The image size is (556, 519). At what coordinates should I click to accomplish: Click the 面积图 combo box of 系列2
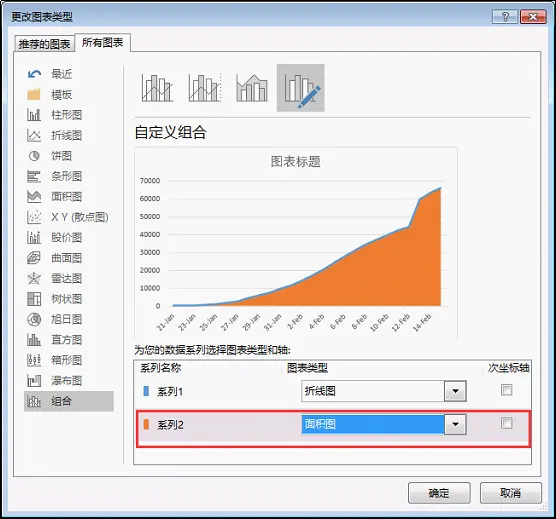tap(384, 424)
